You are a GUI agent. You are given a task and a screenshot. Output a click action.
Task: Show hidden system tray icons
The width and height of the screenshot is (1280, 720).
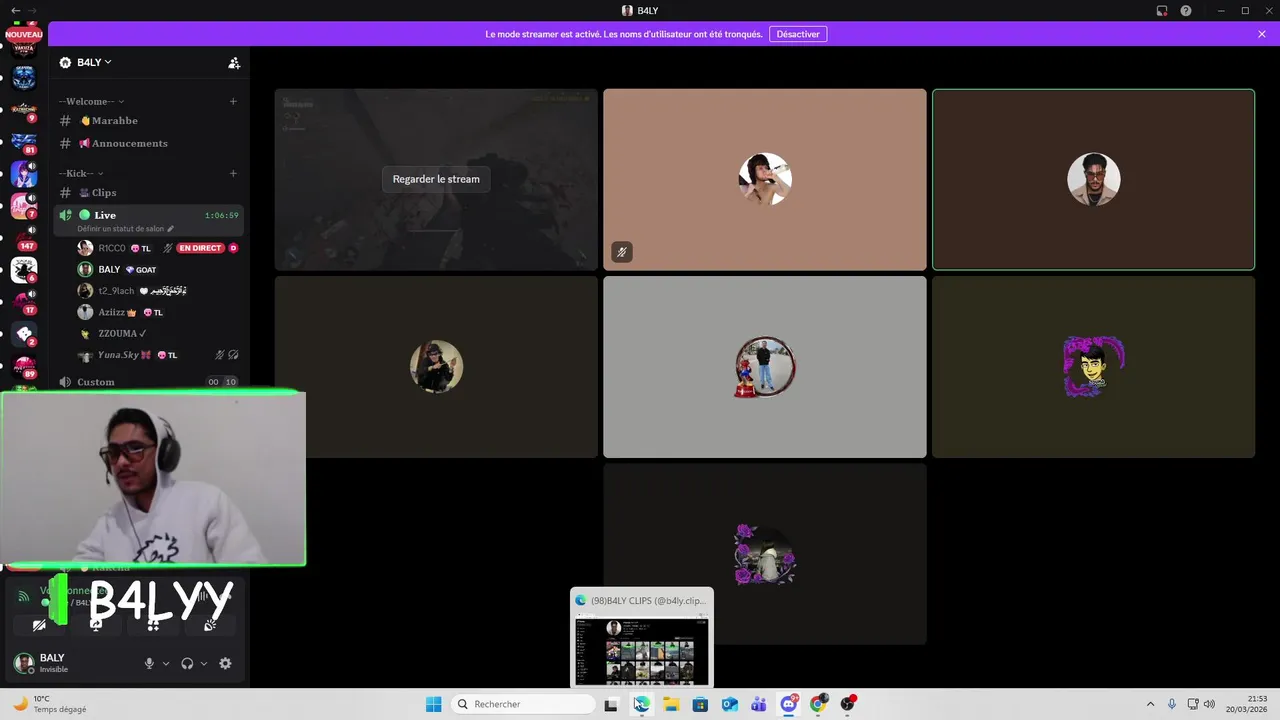pos(1150,704)
